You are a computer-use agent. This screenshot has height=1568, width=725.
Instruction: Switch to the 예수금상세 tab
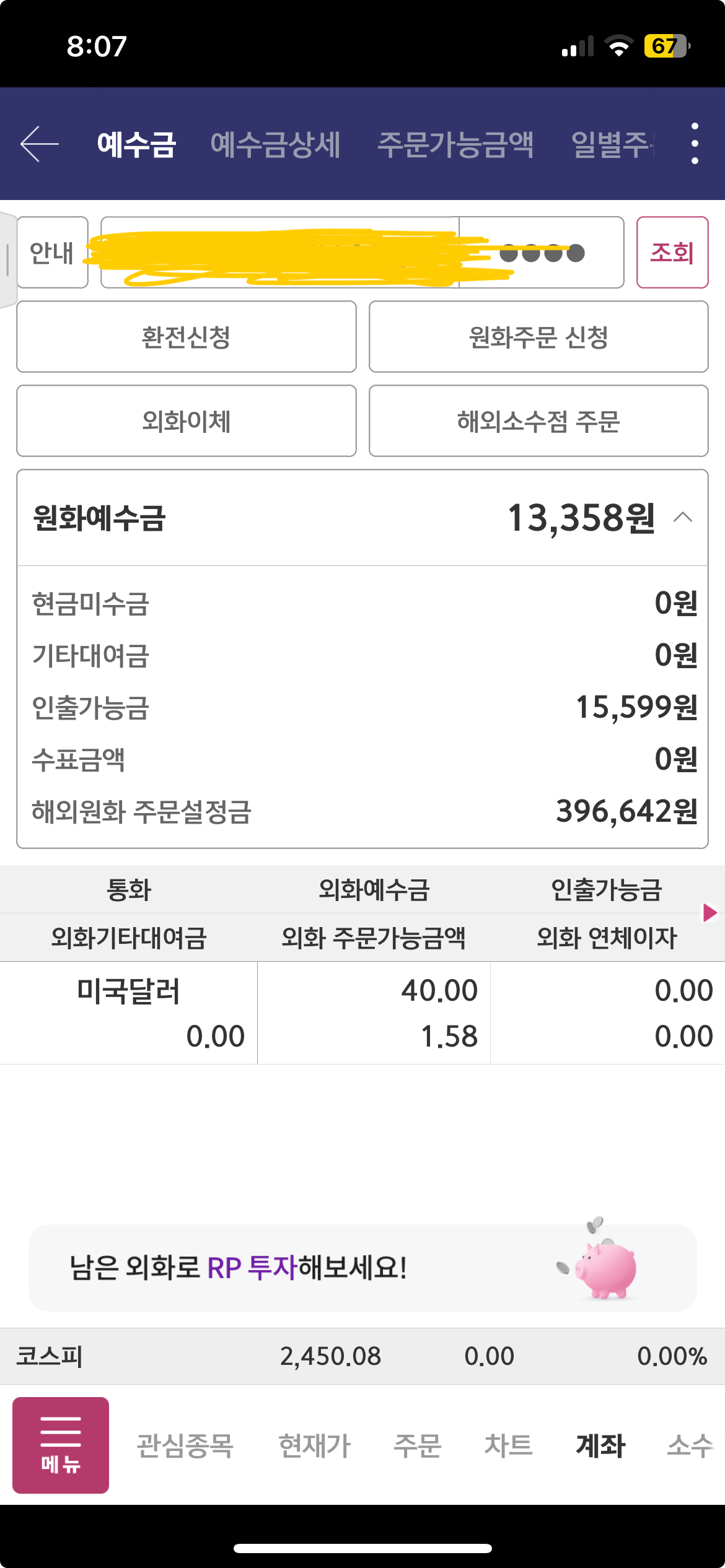click(275, 144)
